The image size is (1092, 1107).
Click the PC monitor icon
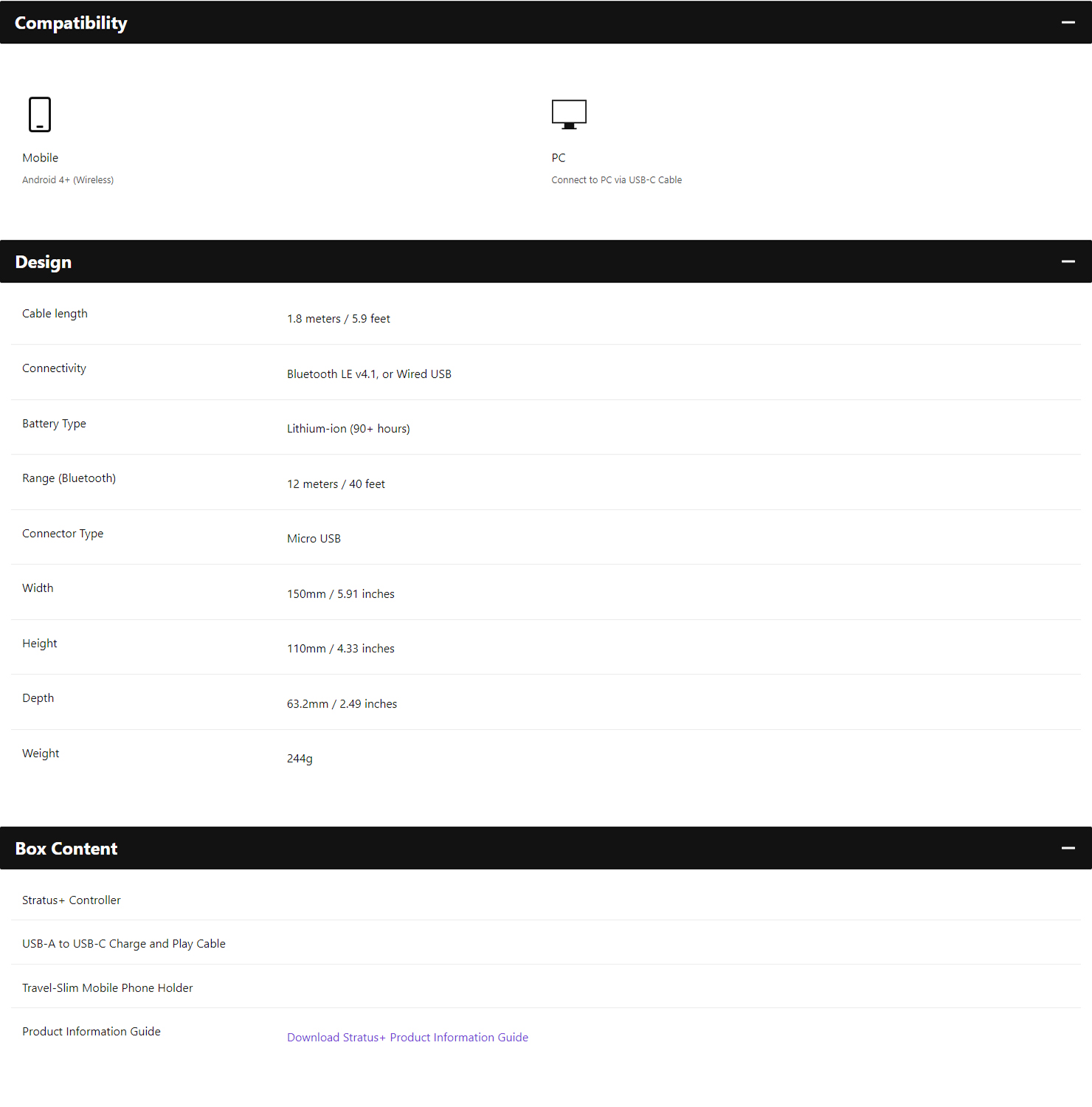569,114
